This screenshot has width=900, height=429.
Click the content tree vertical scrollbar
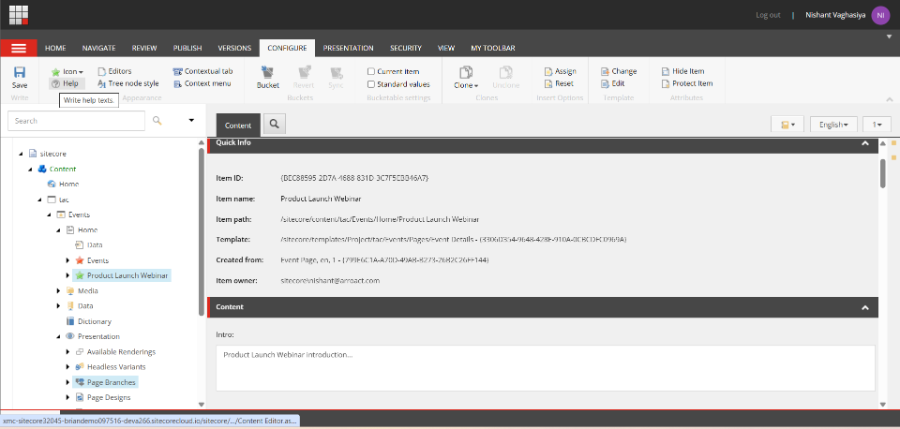point(201,233)
